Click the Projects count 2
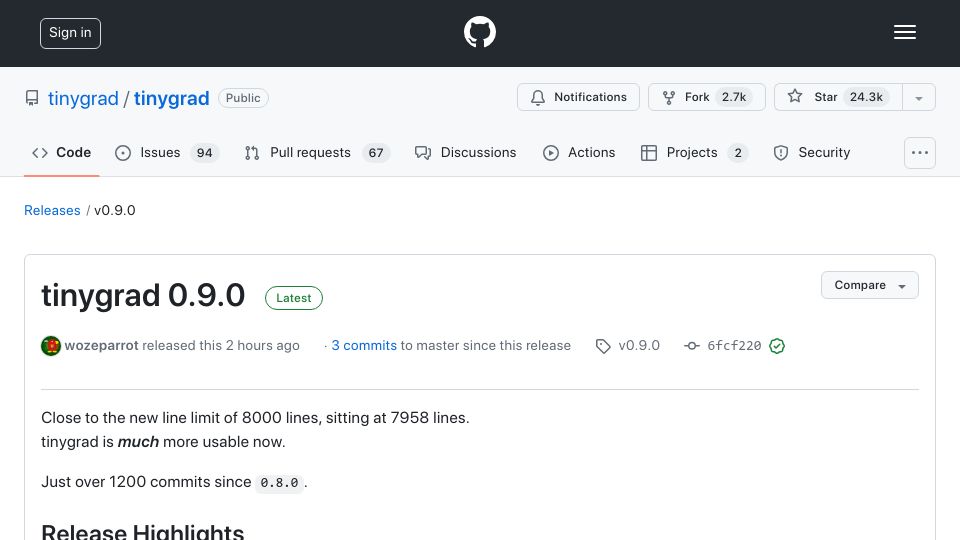Image resolution: width=960 pixels, height=540 pixels. 738,153
